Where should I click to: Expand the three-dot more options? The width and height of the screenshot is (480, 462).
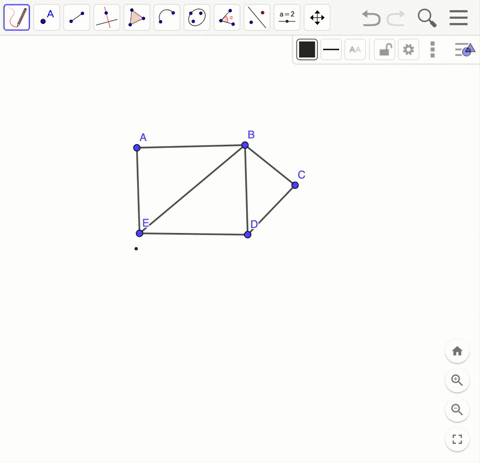(x=433, y=50)
